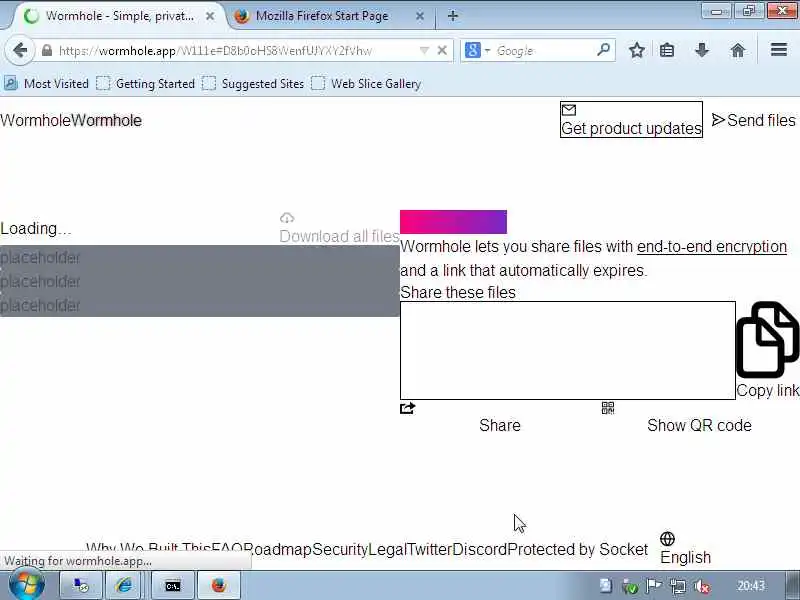Open the Security footer link
The height and width of the screenshot is (600, 800).
(x=340, y=549)
